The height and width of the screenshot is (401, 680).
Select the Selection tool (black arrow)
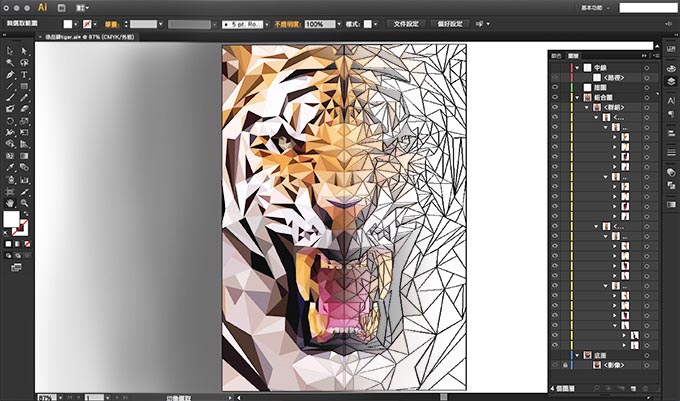coord(10,51)
